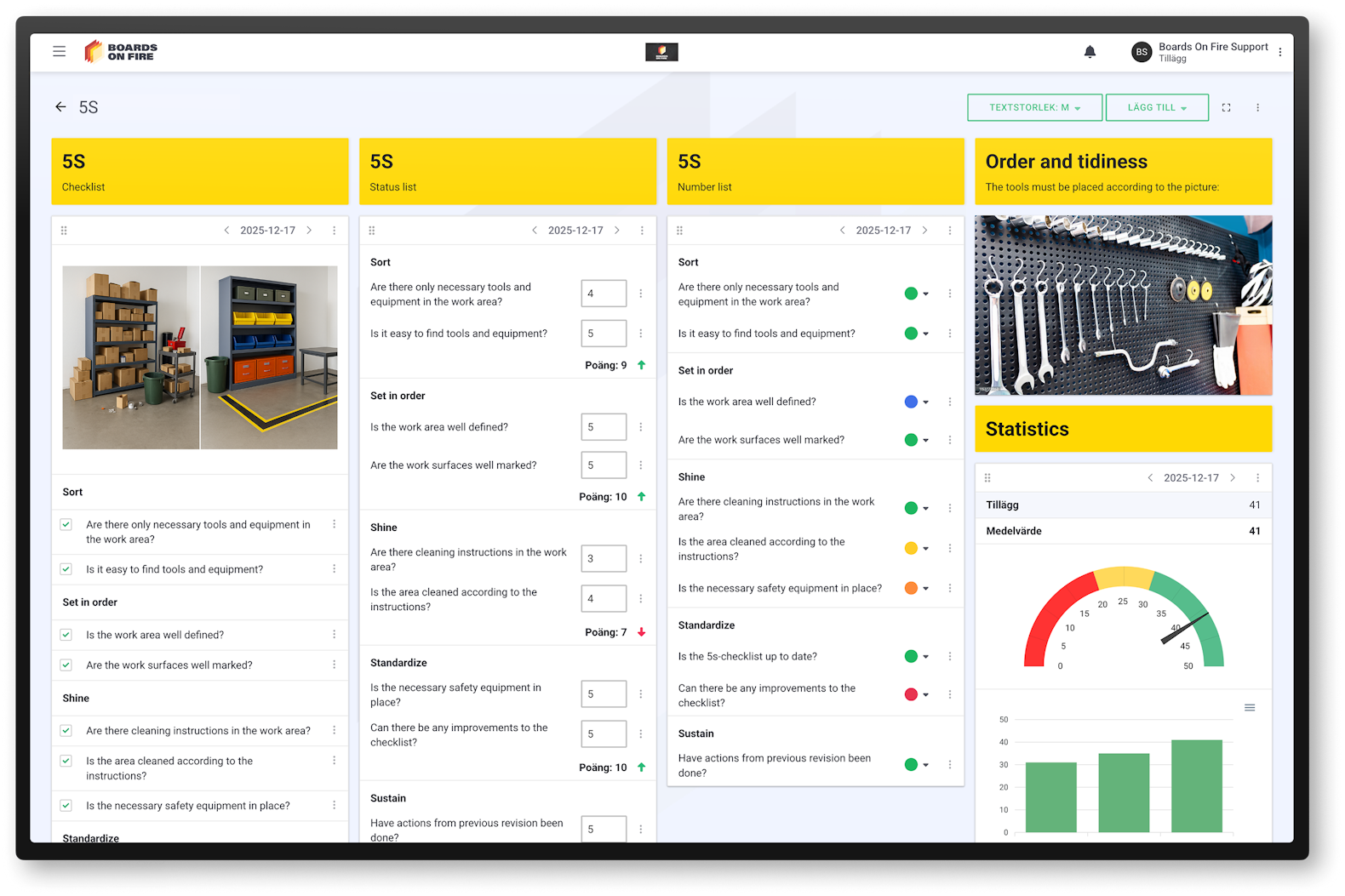Screen dimensions: 1345x896
Task: Toggle 'Are the work surfaces well marked?' checkbox
Action: tap(66, 665)
